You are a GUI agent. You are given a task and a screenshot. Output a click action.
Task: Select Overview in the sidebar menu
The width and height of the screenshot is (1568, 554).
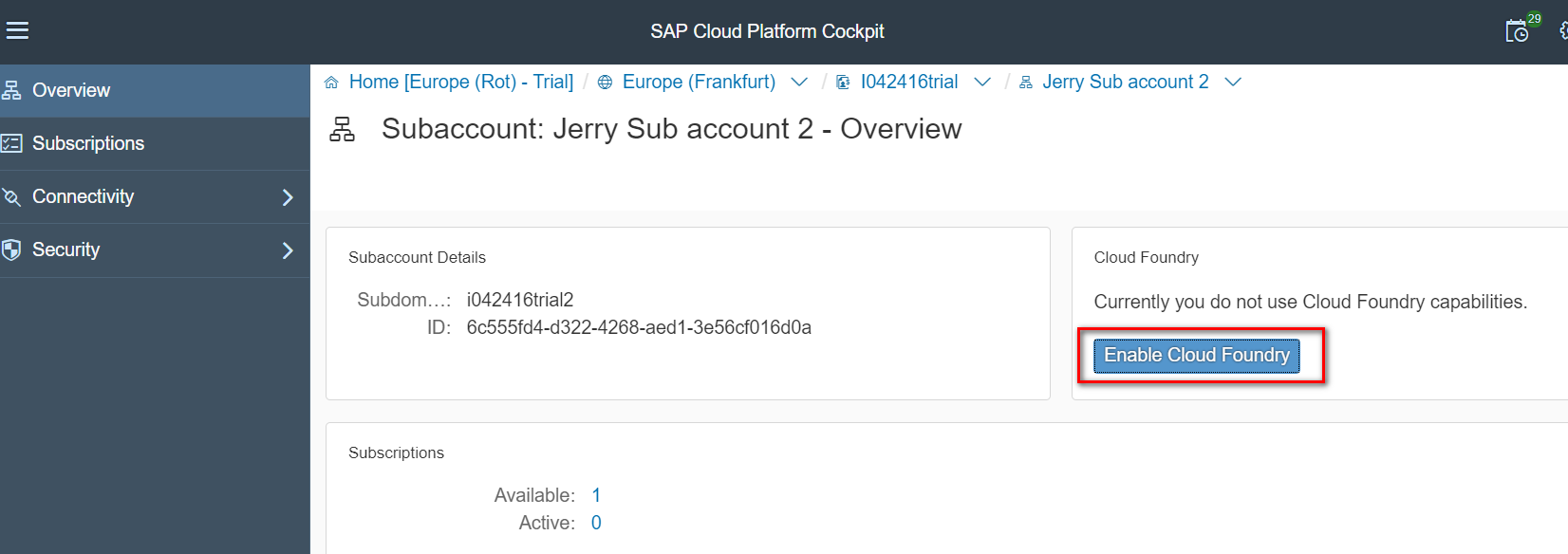click(x=71, y=91)
